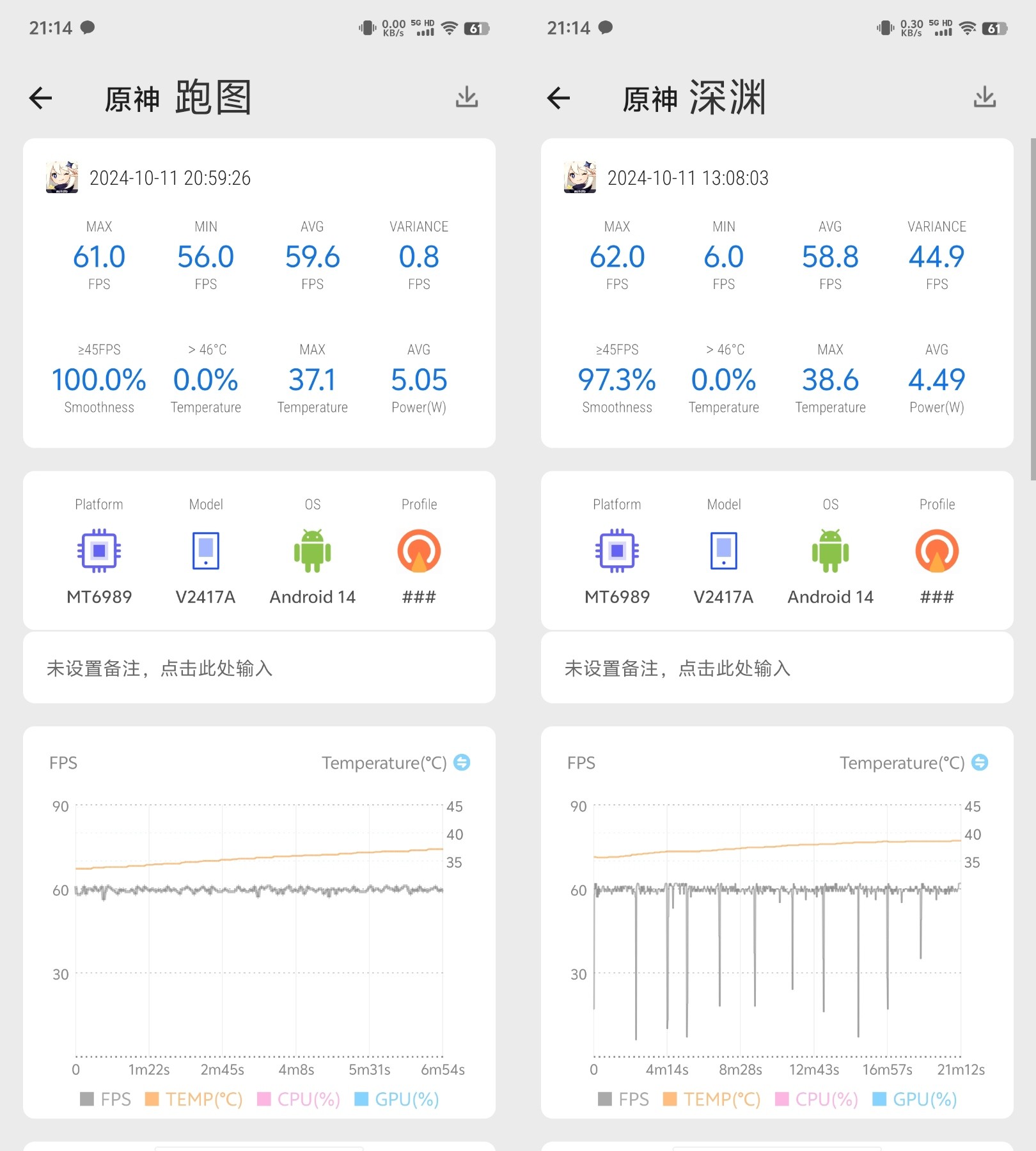Screen dimensions: 1036x1151
Task: Tap the 2024-10-11 20:59:26 timestamp
Action: 170,178
